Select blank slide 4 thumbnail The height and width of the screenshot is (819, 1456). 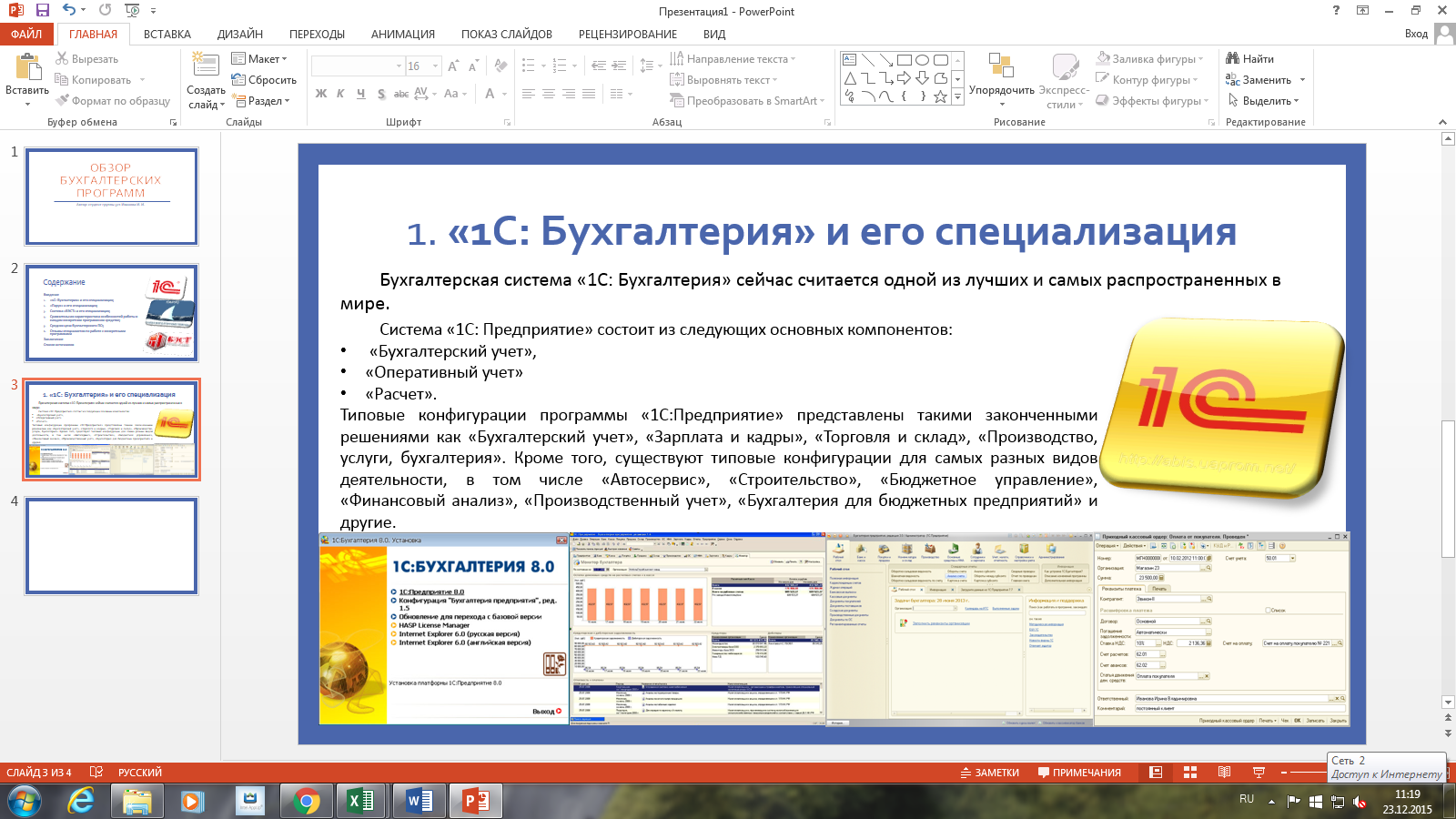pos(112,546)
